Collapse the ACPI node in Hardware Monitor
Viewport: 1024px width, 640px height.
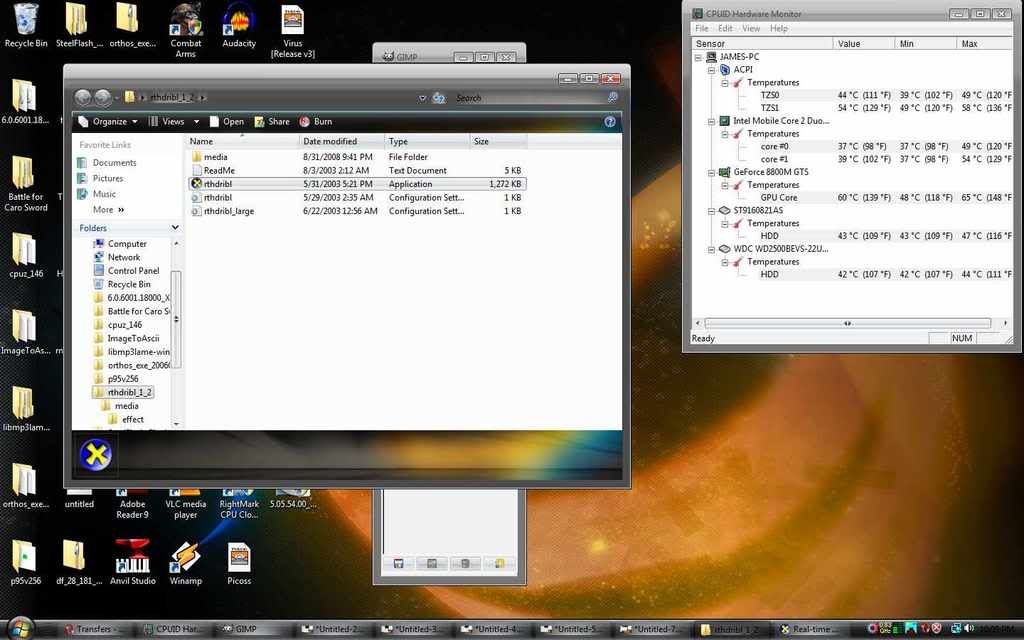click(711, 70)
